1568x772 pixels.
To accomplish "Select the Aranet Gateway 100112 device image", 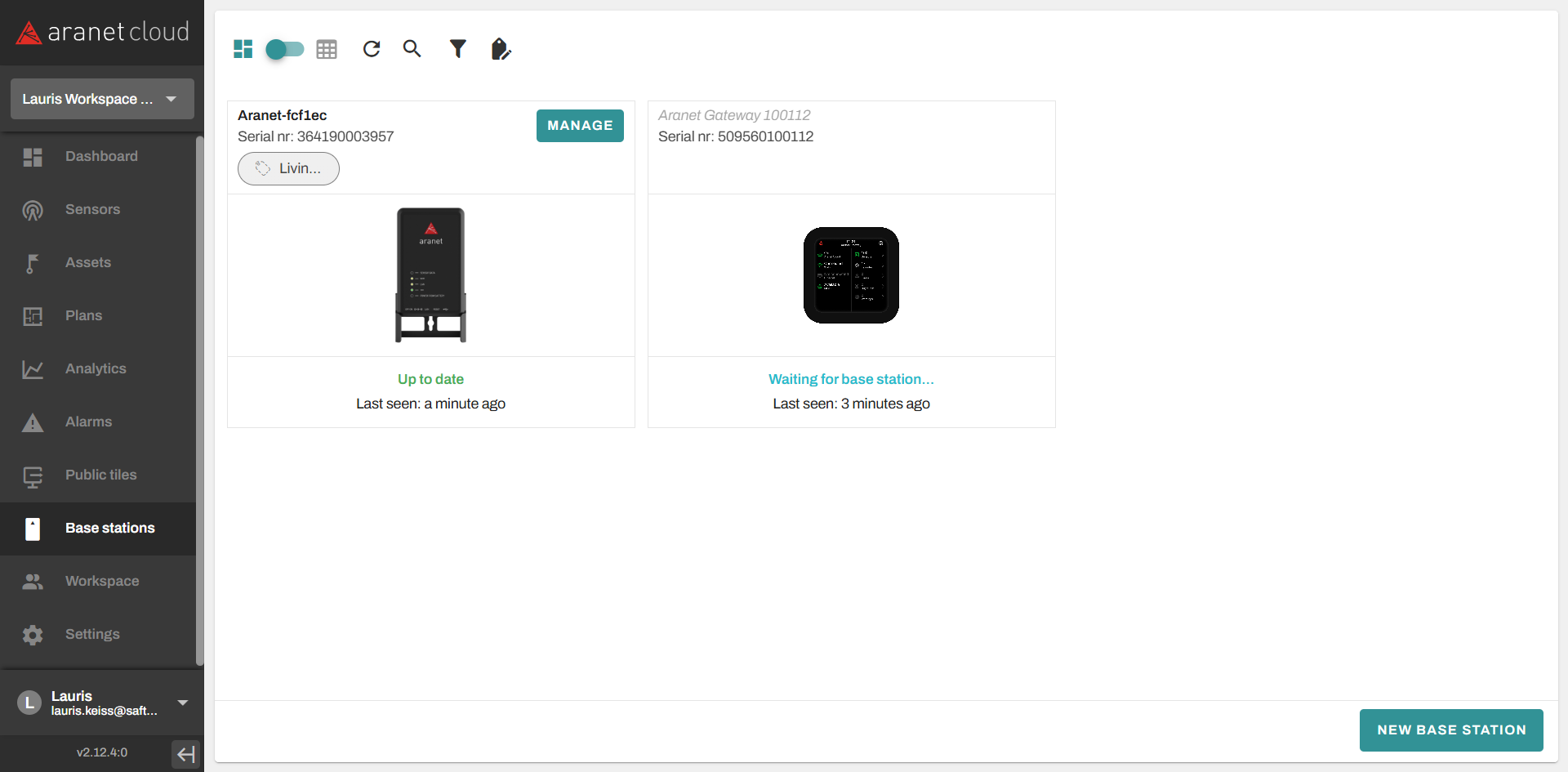I will click(851, 275).
